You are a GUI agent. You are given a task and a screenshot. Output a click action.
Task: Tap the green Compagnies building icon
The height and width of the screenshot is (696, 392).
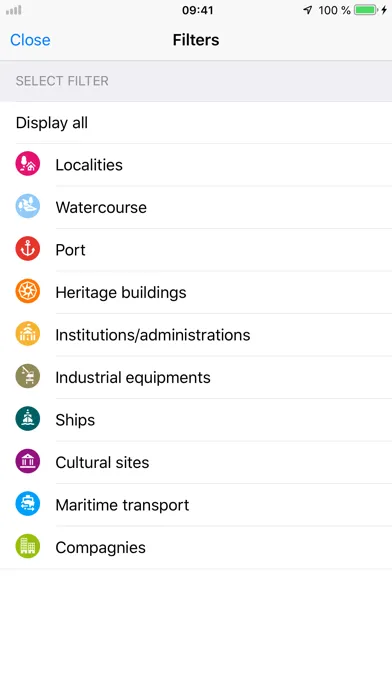(28, 546)
